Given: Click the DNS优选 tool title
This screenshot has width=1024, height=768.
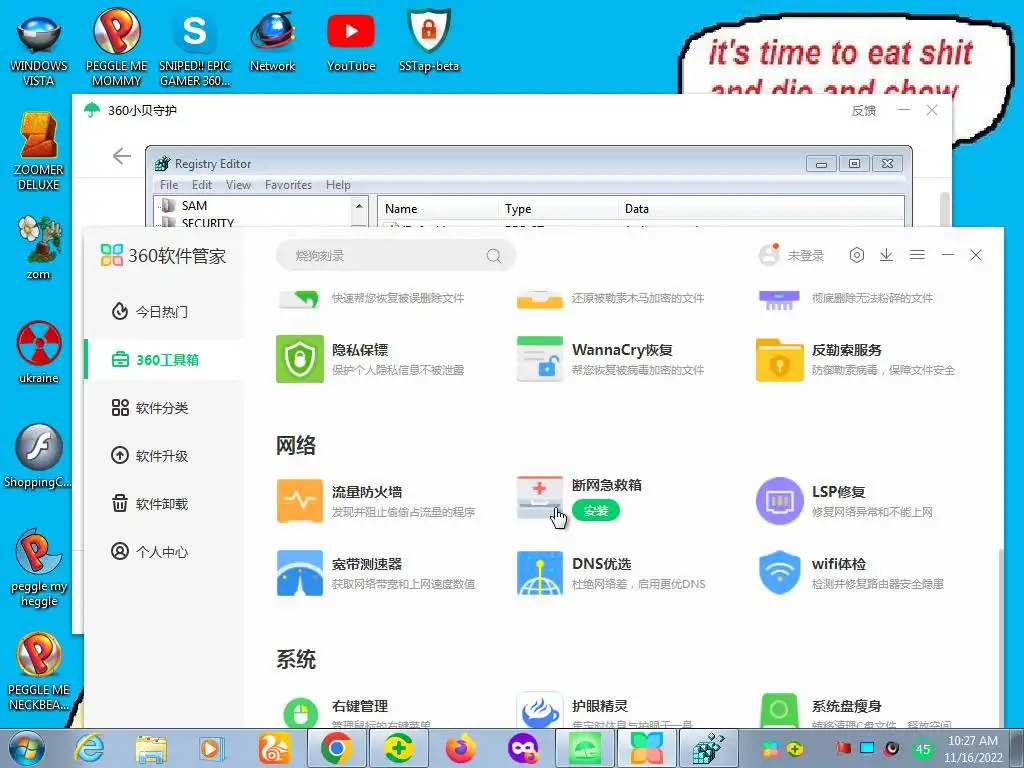Looking at the screenshot, I should pyautogui.click(x=601, y=564).
